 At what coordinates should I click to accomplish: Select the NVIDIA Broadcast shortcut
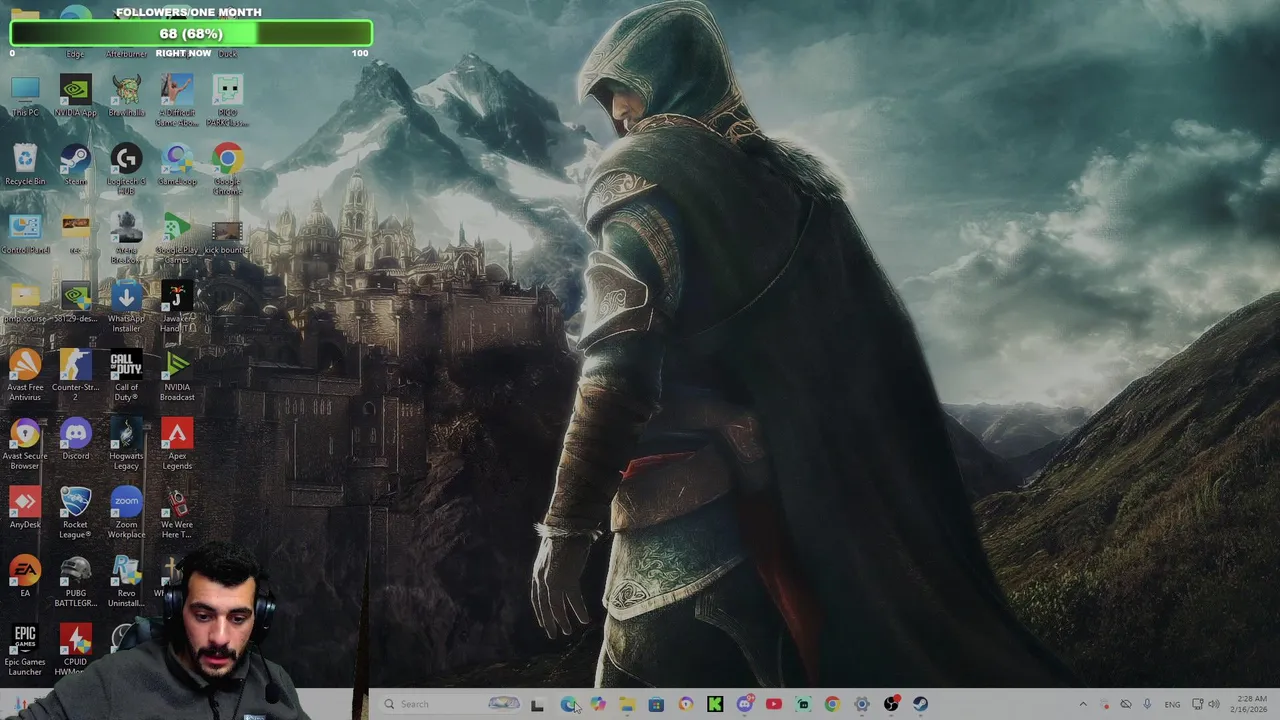(177, 376)
